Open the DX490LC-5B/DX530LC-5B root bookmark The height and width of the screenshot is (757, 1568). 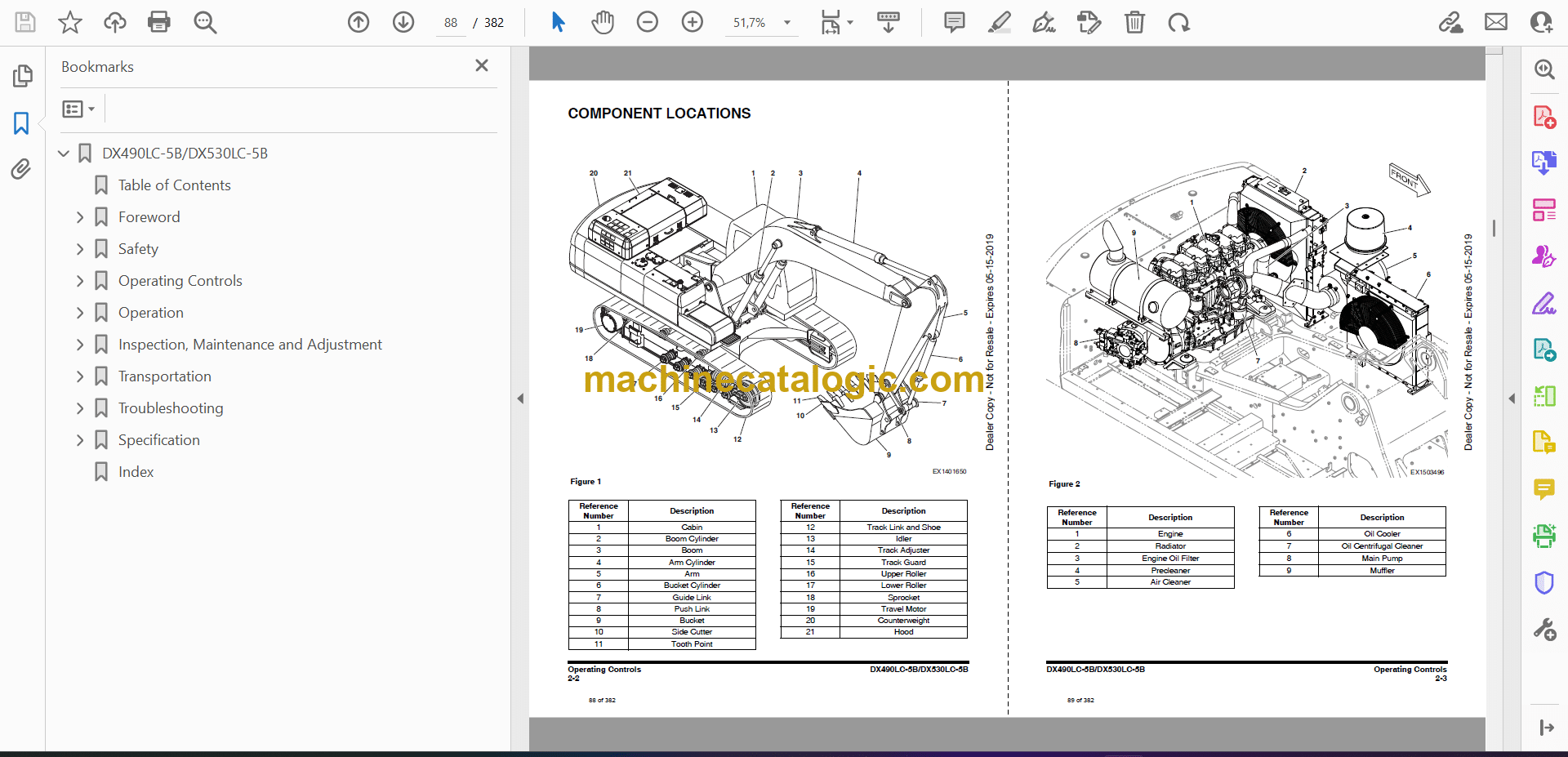click(185, 154)
